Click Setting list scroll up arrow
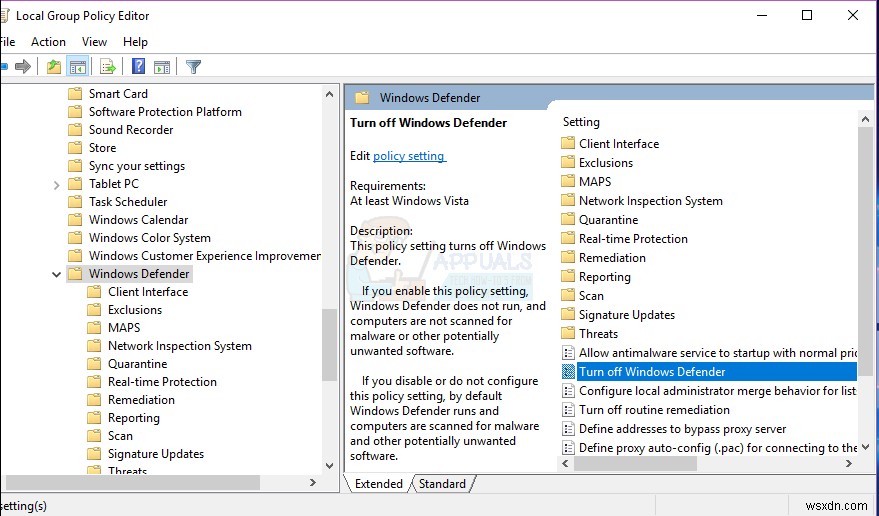This screenshot has width=879, height=516. coord(865,119)
